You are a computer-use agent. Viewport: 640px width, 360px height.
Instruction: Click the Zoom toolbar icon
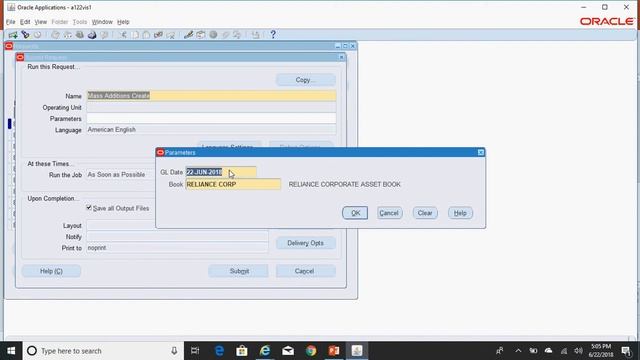pyautogui.click(x=200, y=35)
